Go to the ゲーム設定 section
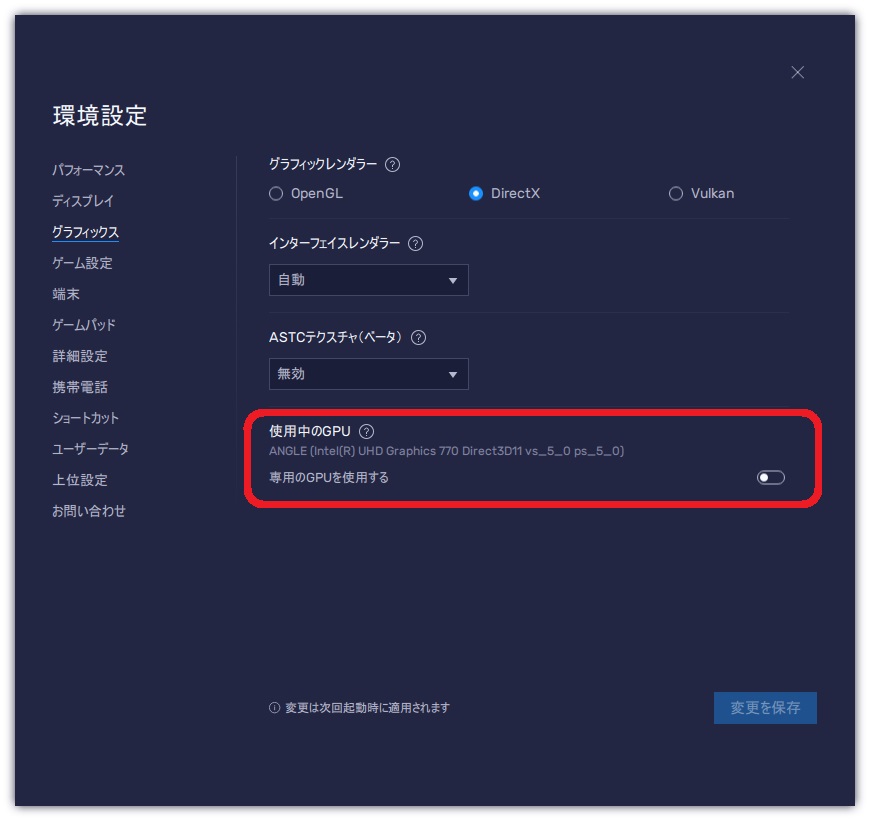 pyautogui.click(x=82, y=263)
